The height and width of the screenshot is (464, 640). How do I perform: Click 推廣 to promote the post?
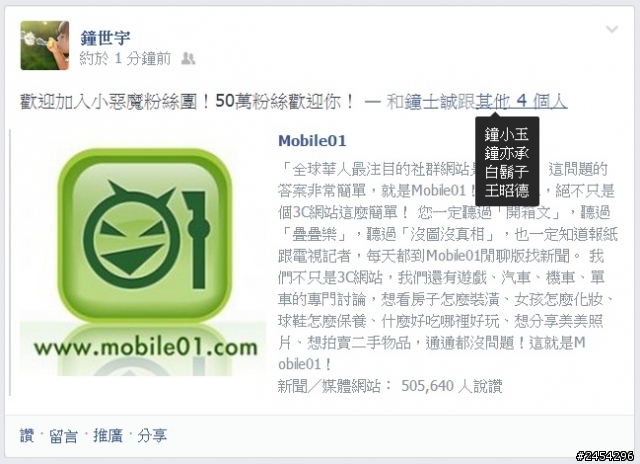tap(108, 436)
